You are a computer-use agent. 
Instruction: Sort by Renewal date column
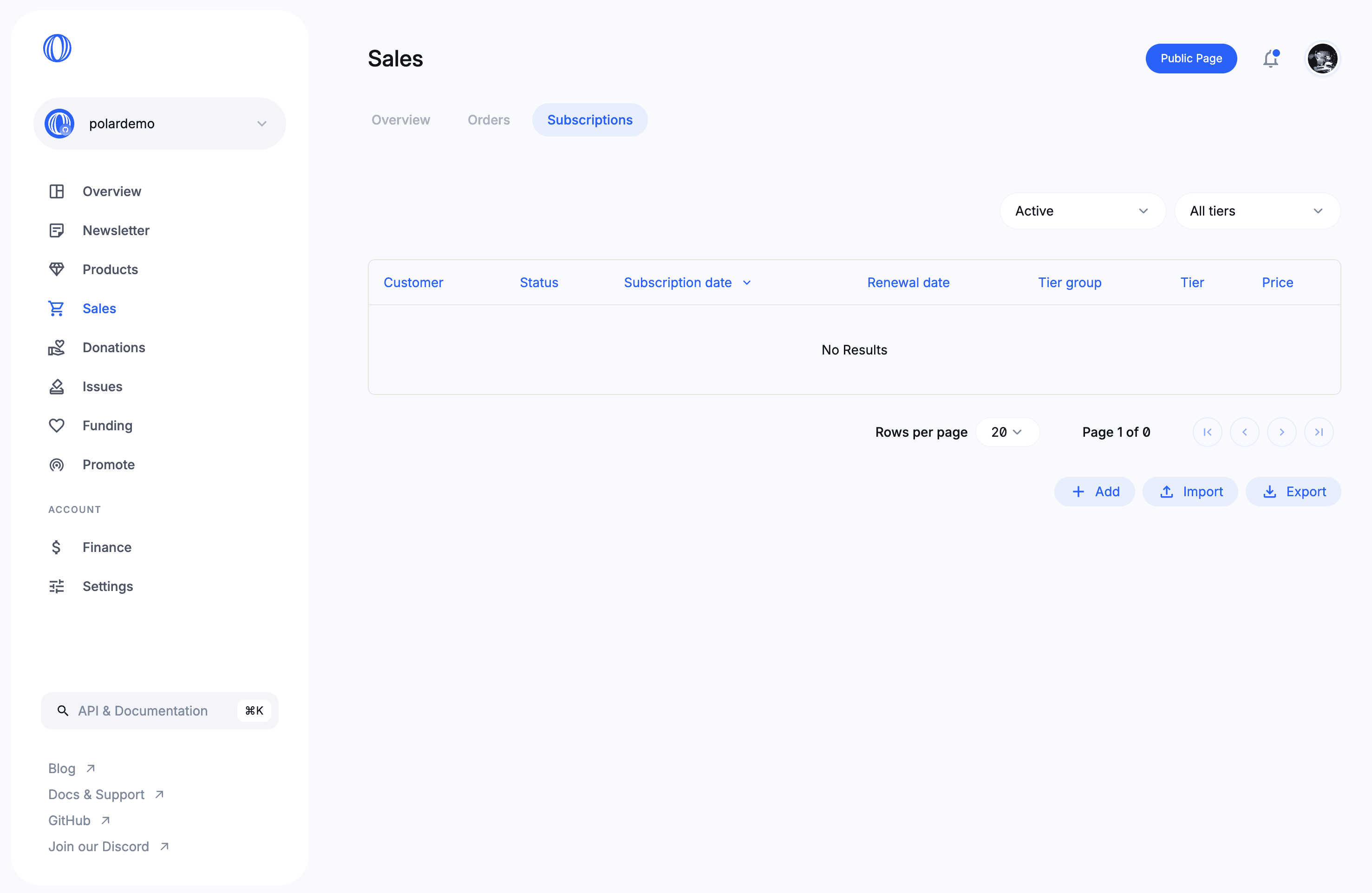[x=908, y=282]
